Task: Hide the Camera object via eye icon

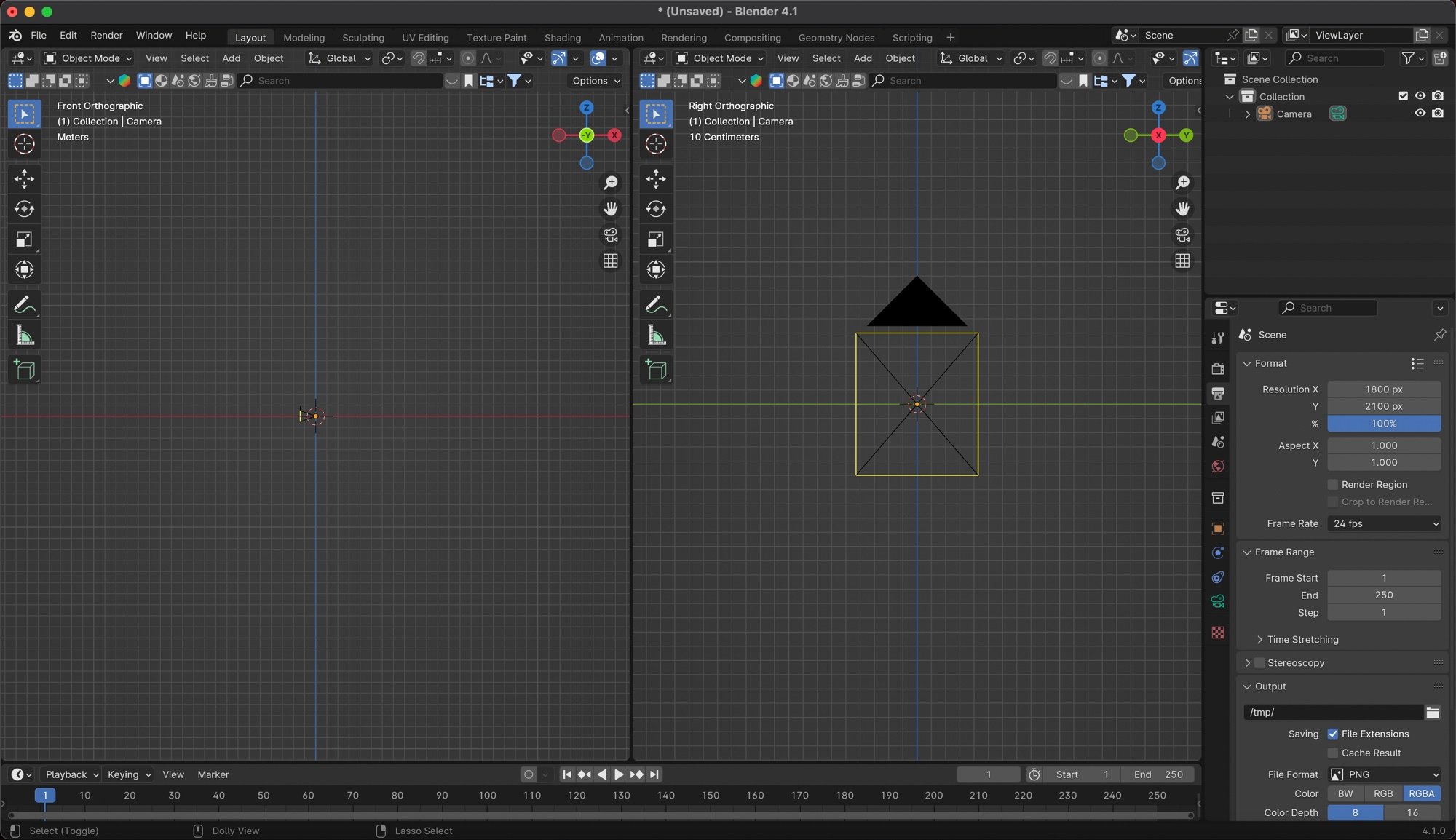Action: coord(1420,114)
